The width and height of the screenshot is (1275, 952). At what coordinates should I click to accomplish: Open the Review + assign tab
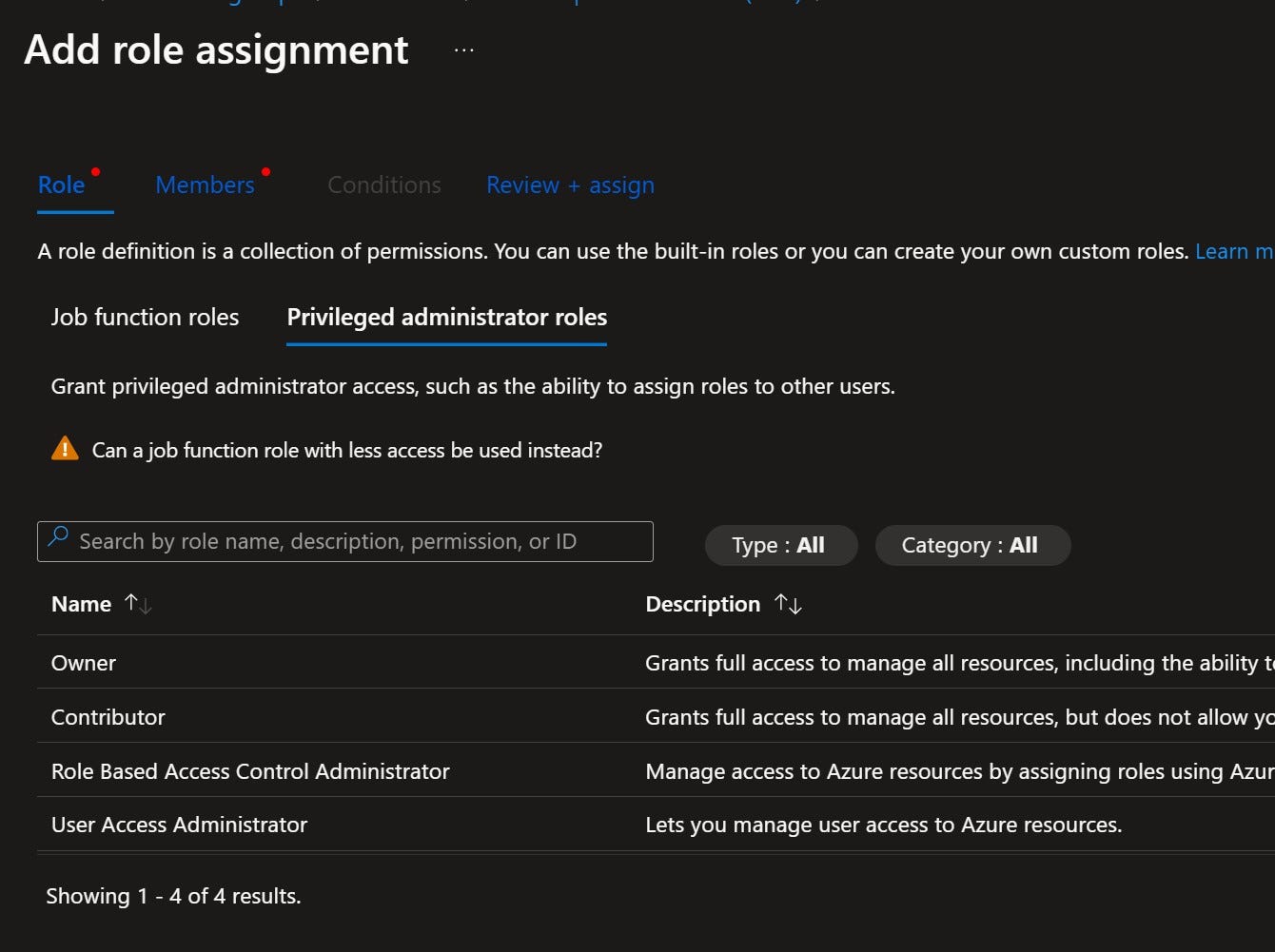tap(570, 185)
